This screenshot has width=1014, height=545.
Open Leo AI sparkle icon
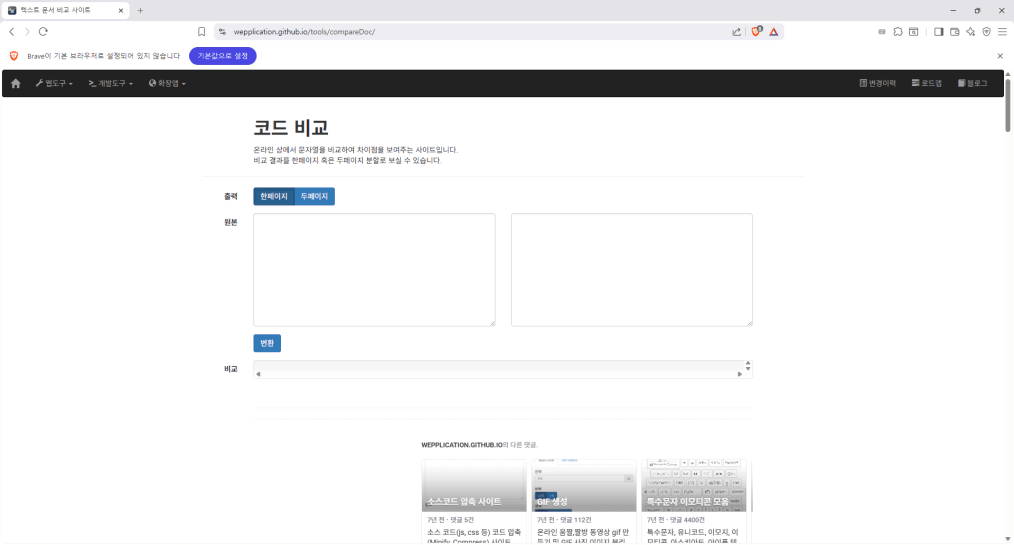(x=971, y=32)
